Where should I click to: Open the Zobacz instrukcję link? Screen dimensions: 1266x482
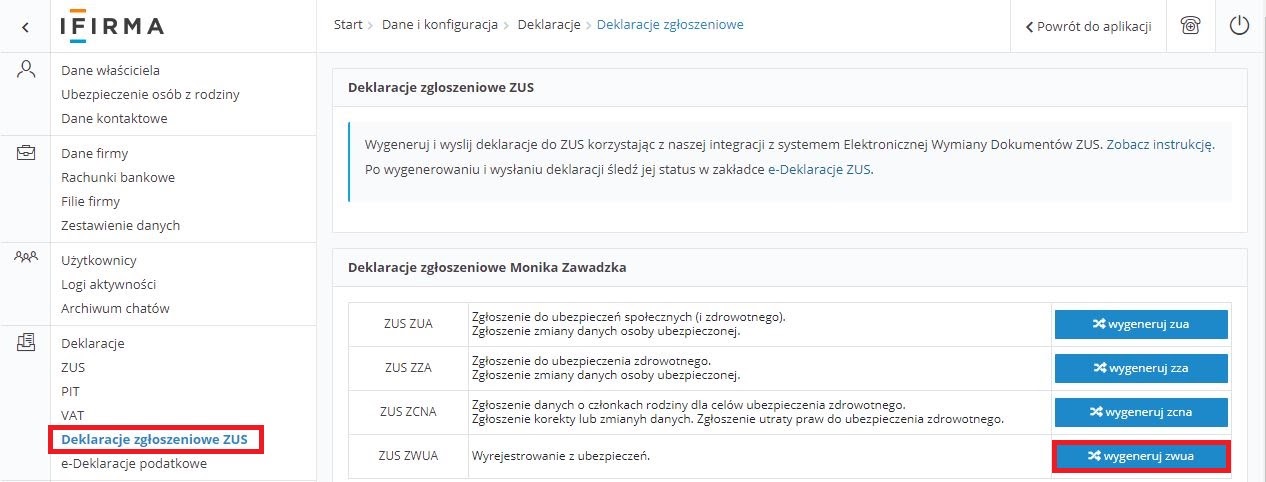tap(1160, 145)
